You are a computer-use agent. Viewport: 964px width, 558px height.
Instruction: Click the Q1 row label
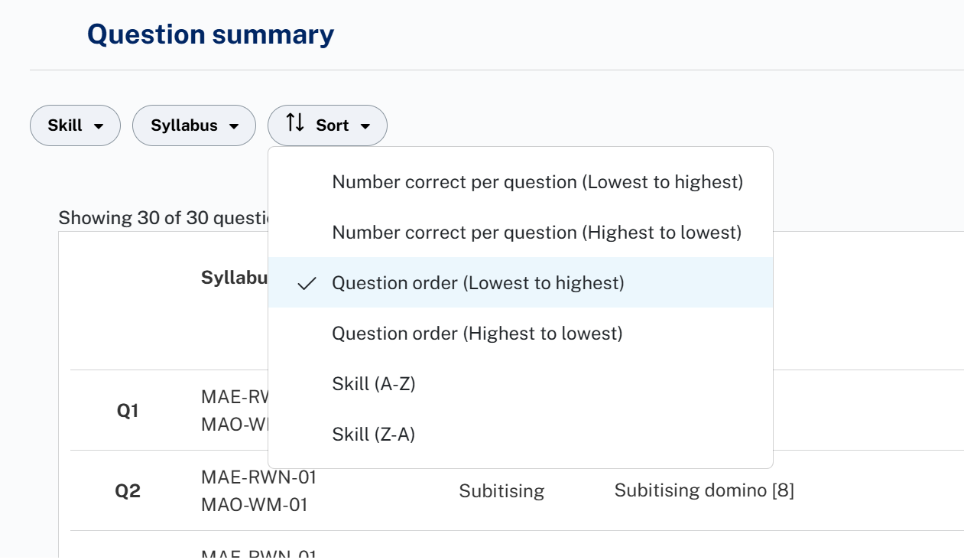point(127,411)
